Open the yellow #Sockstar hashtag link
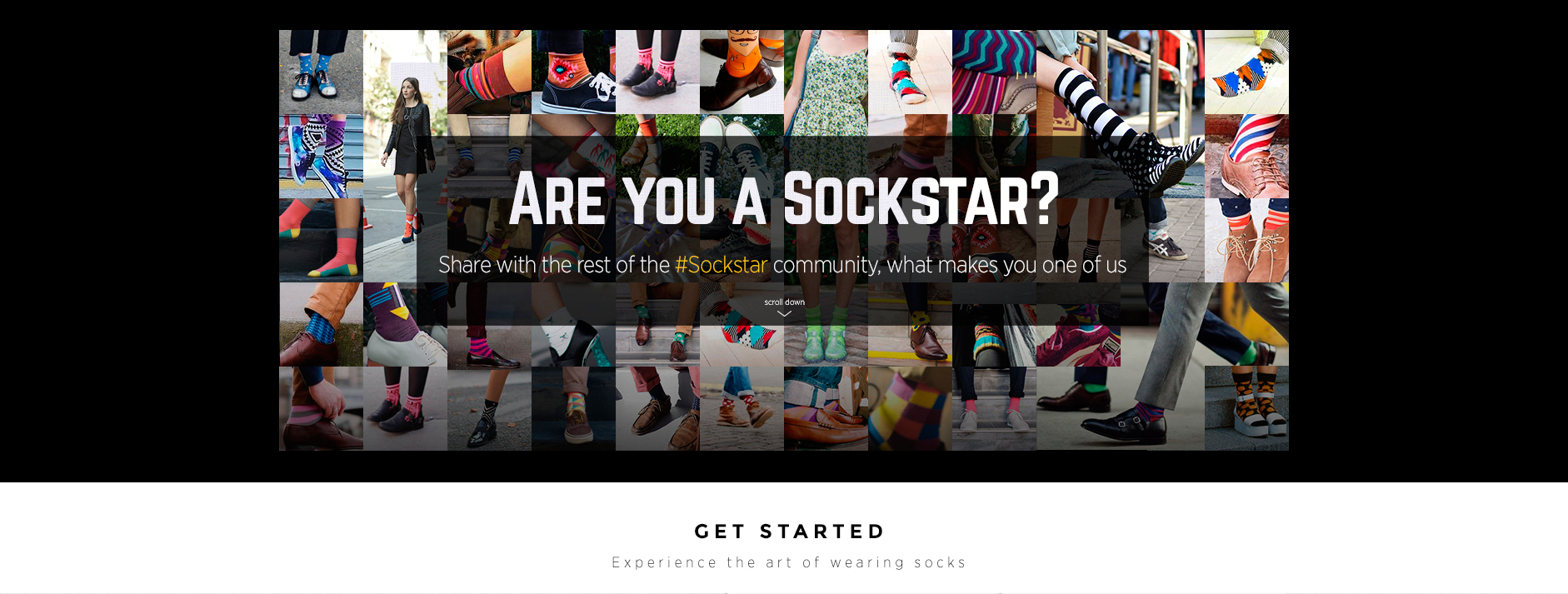The width and height of the screenshot is (1568, 594). tap(721, 265)
